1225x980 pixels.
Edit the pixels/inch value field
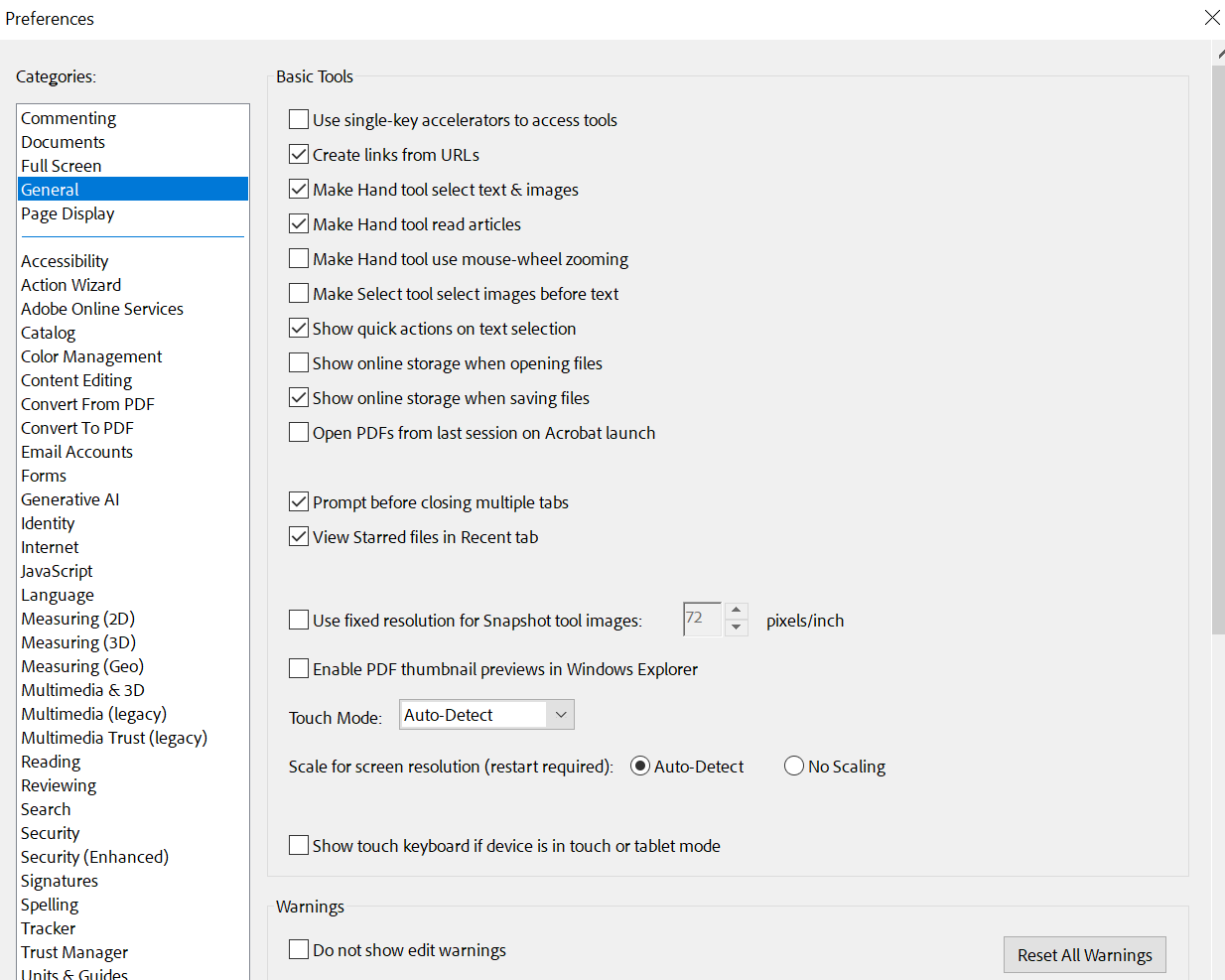(x=702, y=619)
